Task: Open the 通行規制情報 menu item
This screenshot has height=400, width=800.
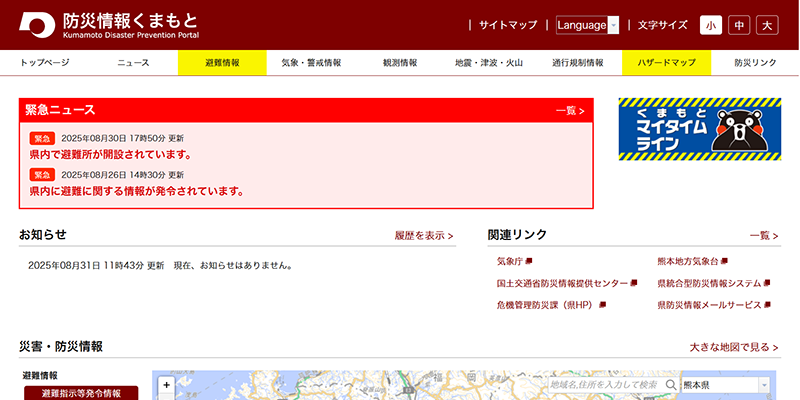Action: (578, 63)
